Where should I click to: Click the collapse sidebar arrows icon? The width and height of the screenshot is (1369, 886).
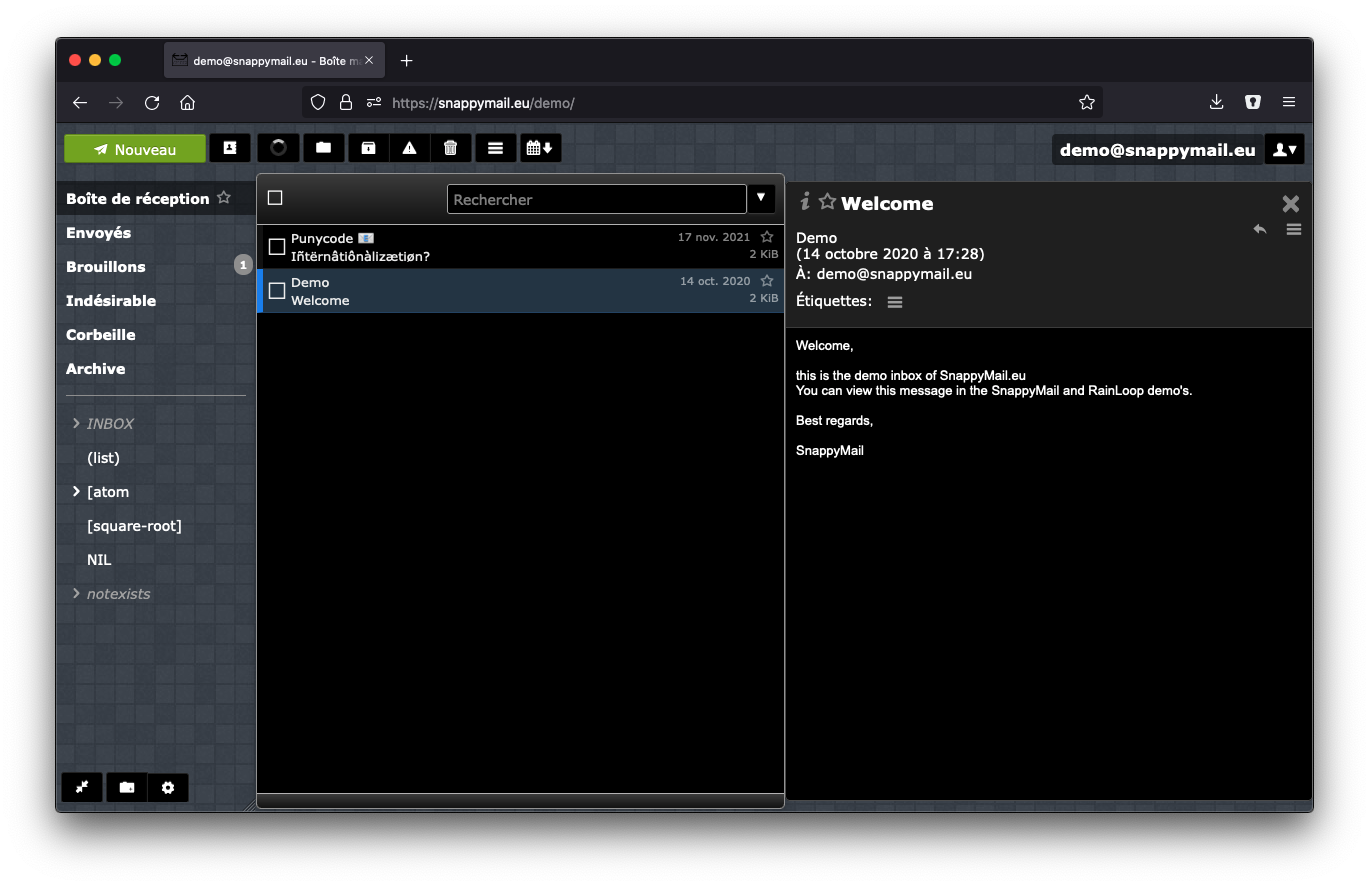click(x=82, y=788)
